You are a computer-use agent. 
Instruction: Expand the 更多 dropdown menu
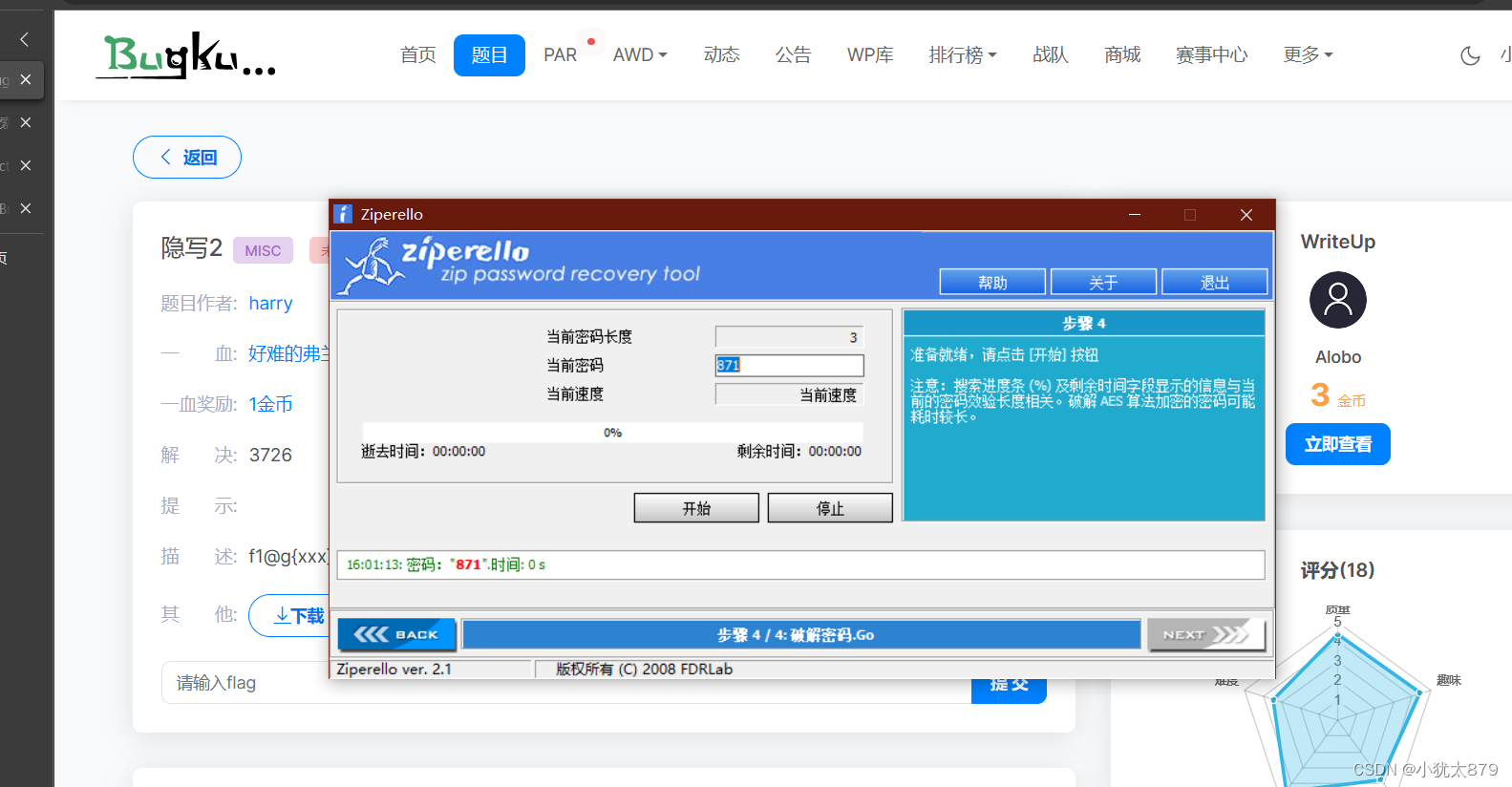tap(1308, 55)
